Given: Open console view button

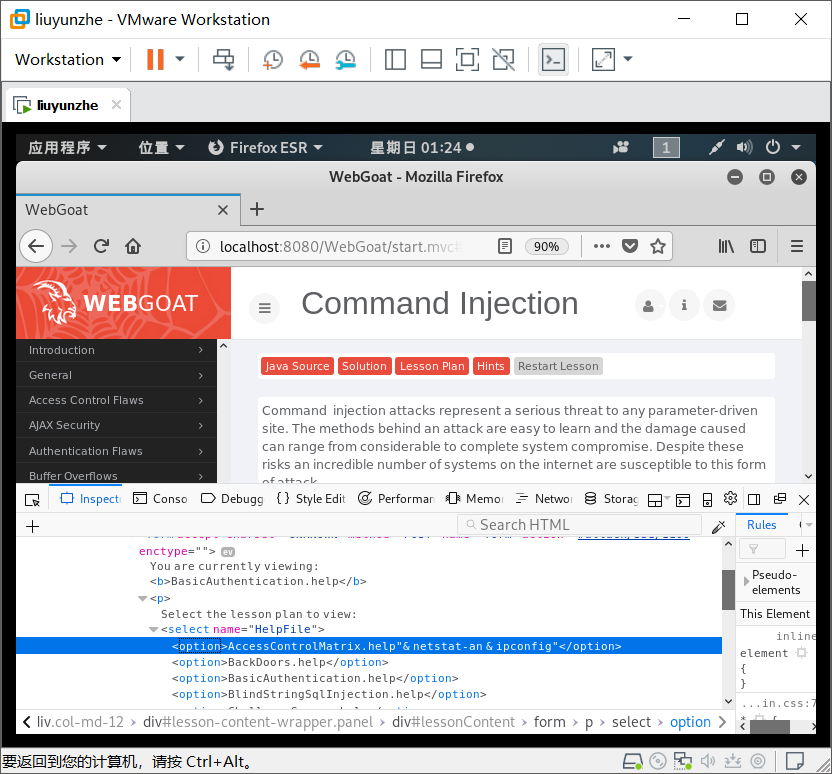Looking at the screenshot, I should tap(553, 59).
